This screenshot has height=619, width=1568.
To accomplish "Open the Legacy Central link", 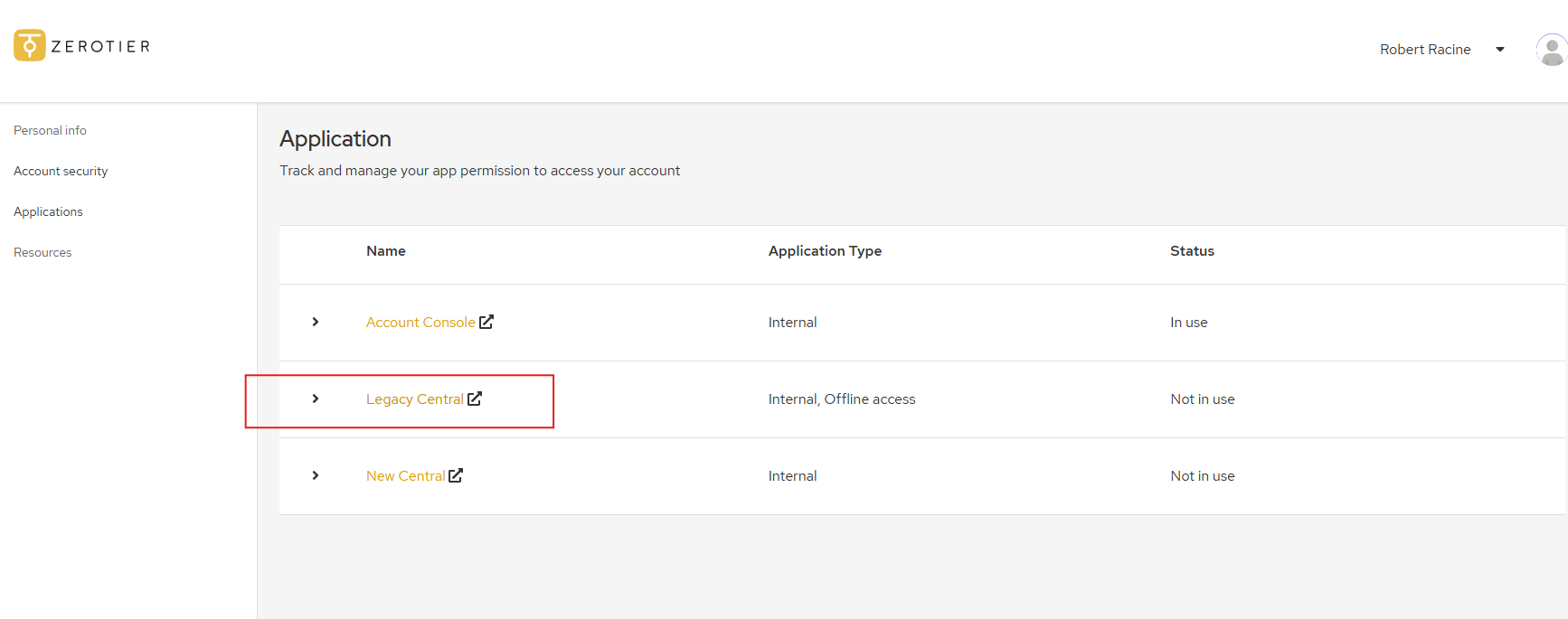I will point(414,399).
